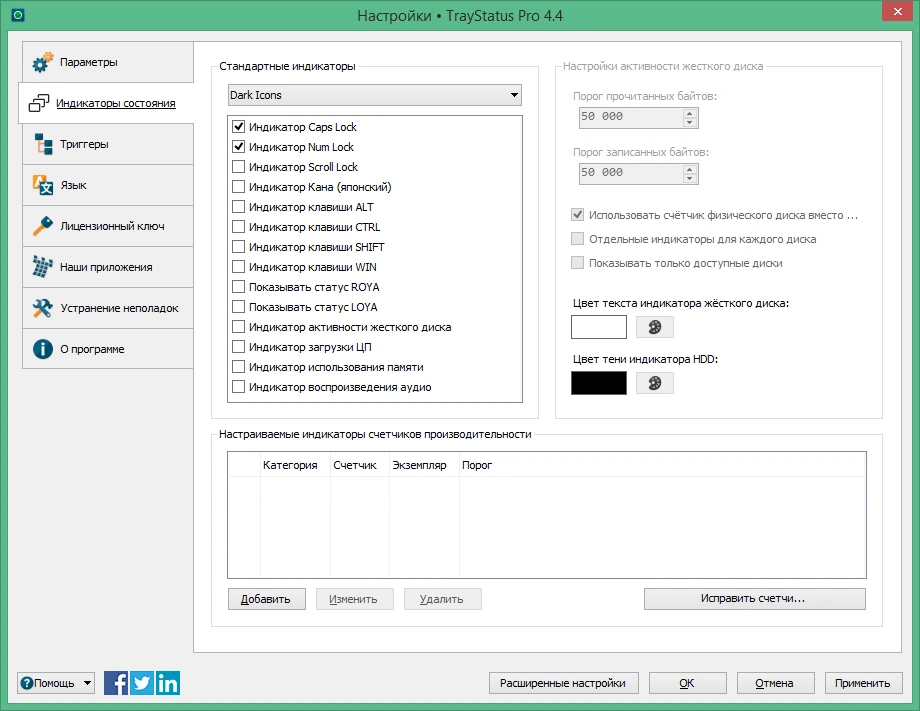Open the Устранение неполадок tab
This screenshot has width=920, height=711.
tap(108, 308)
